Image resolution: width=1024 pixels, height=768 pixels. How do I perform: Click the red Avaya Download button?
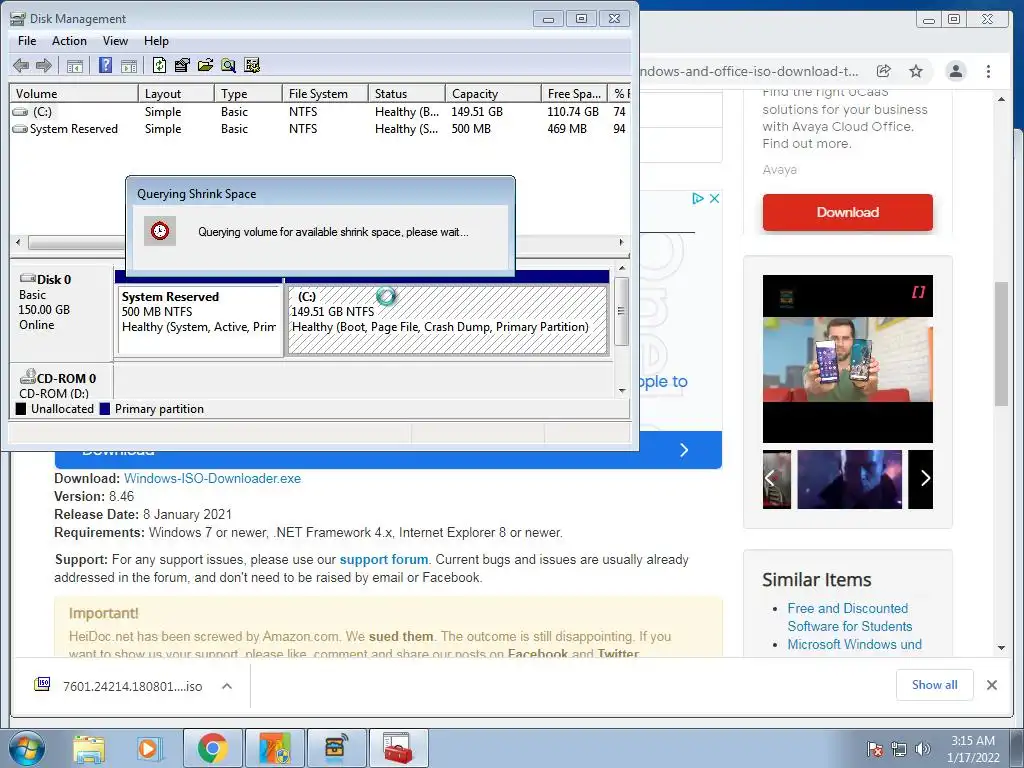pyautogui.click(x=848, y=212)
